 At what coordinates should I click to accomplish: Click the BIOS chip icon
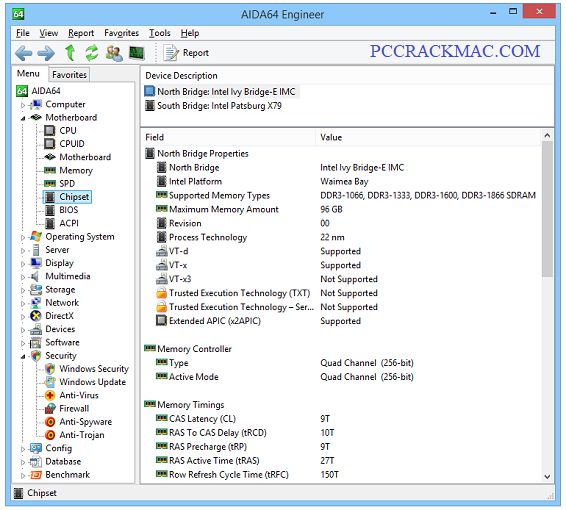(x=49, y=210)
